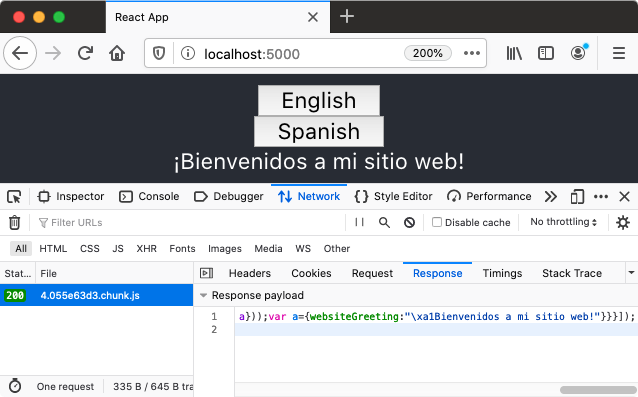Select the Response detail tab
Screen dimensions: 638x397
[x=437, y=273]
